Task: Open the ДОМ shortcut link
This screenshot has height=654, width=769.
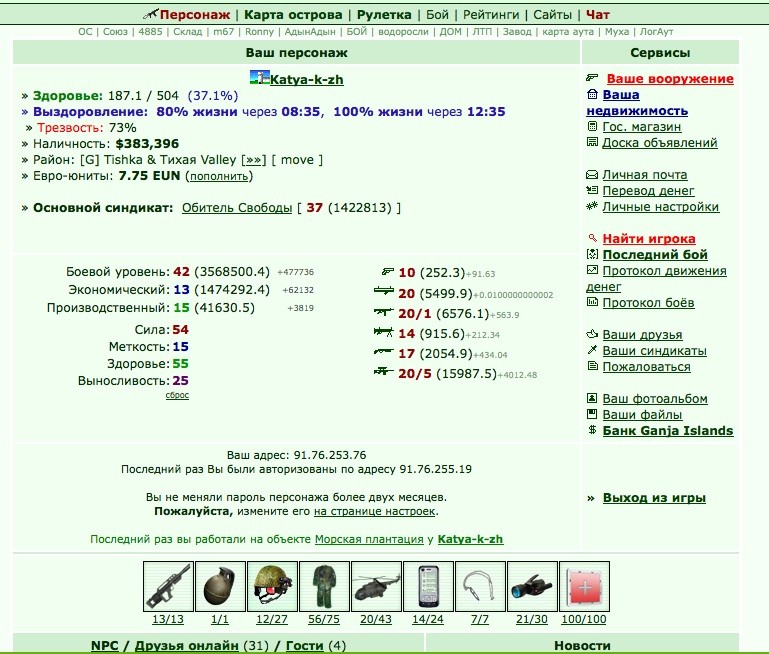Action: pyautogui.click(x=451, y=32)
